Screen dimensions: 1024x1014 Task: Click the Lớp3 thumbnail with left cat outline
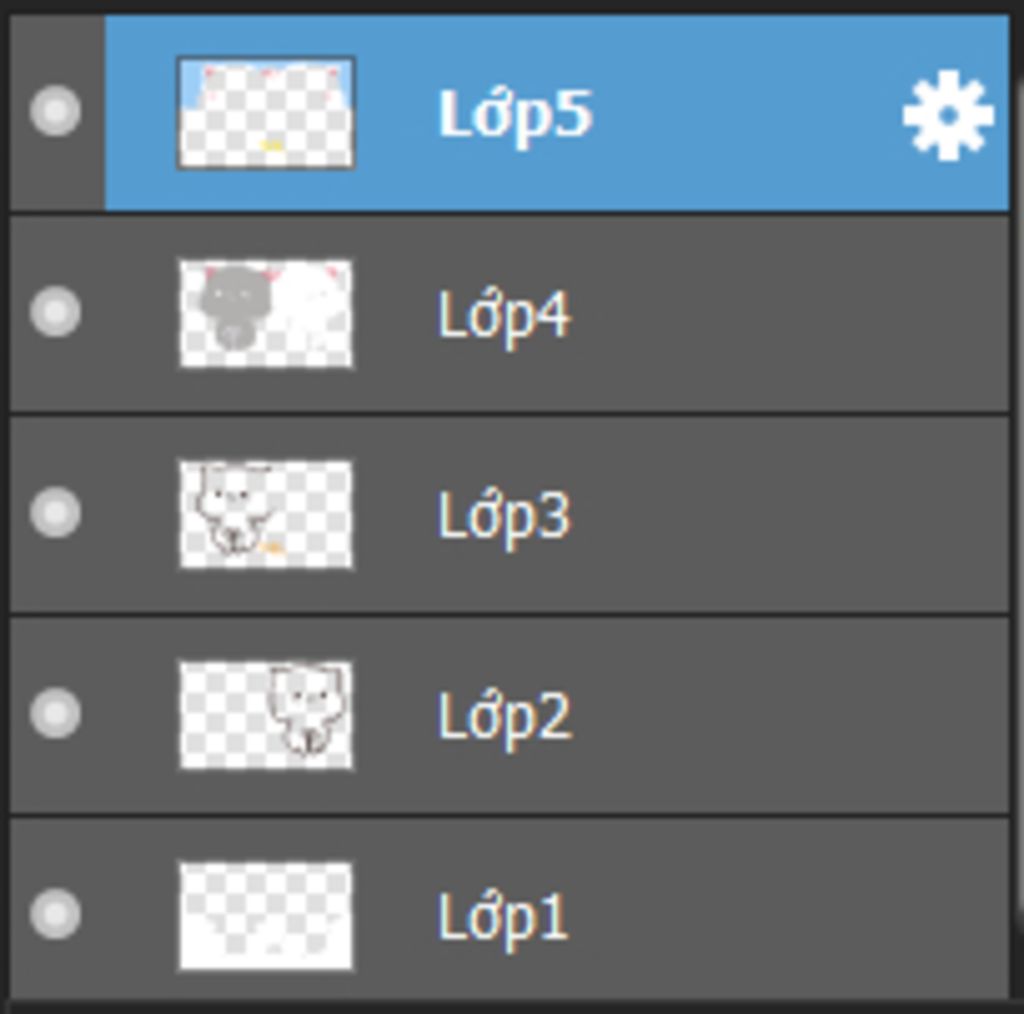266,515
